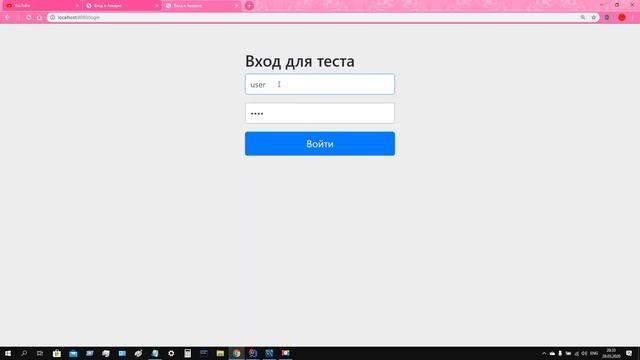Screen dimensions: 640x360
Task: Open the browser home page
Action: [x=39, y=18]
